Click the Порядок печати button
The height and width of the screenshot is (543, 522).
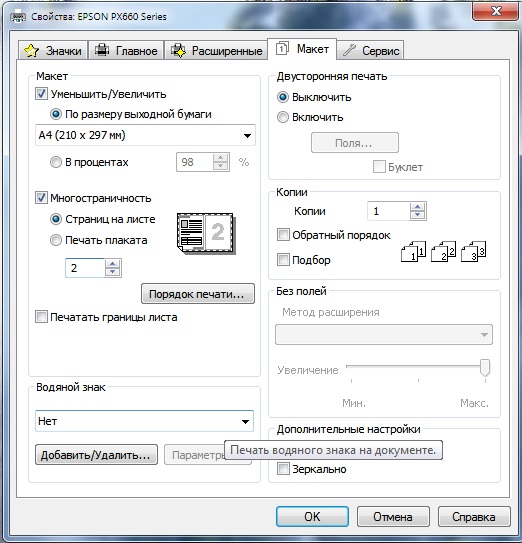(x=198, y=294)
